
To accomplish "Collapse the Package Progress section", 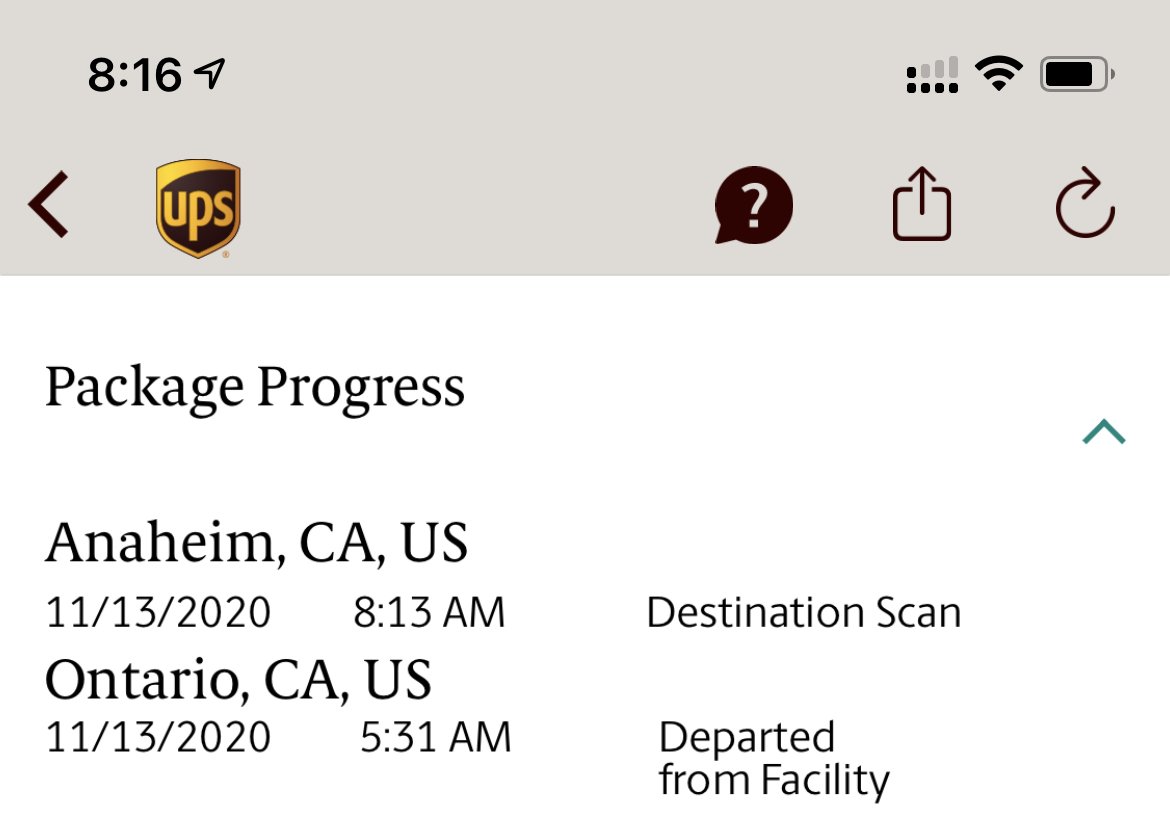I will [x=1103, y=432].
